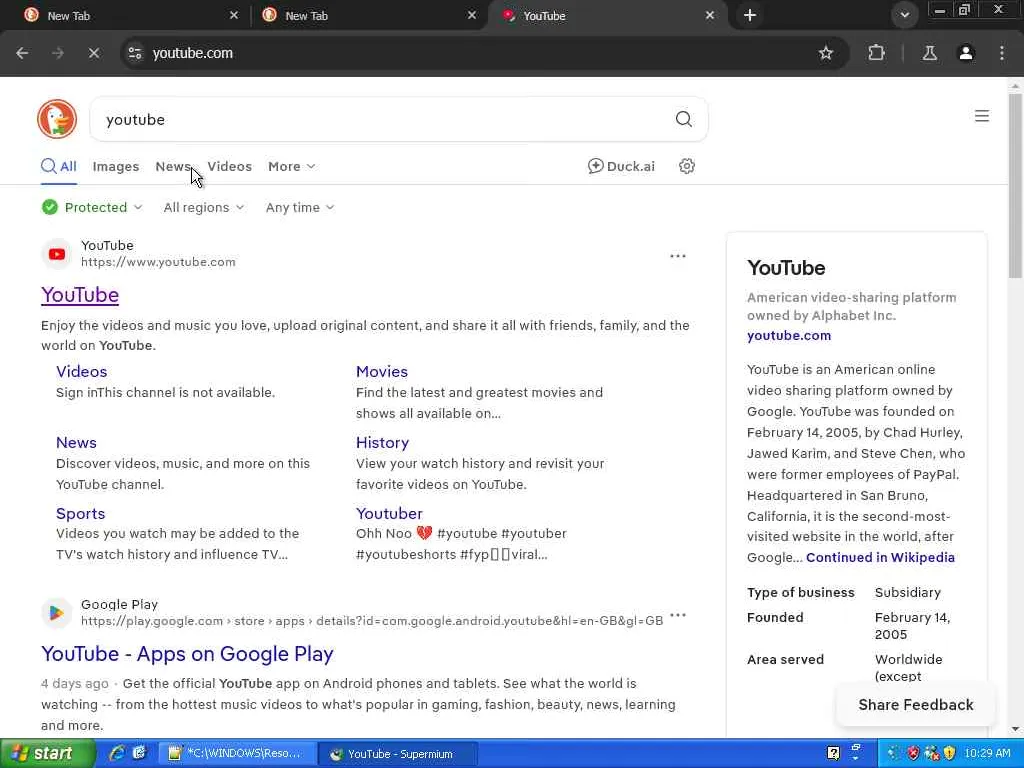The image size is (1024, 768).
Task: Open the tab search dropdown arrow
Action: 904,15
